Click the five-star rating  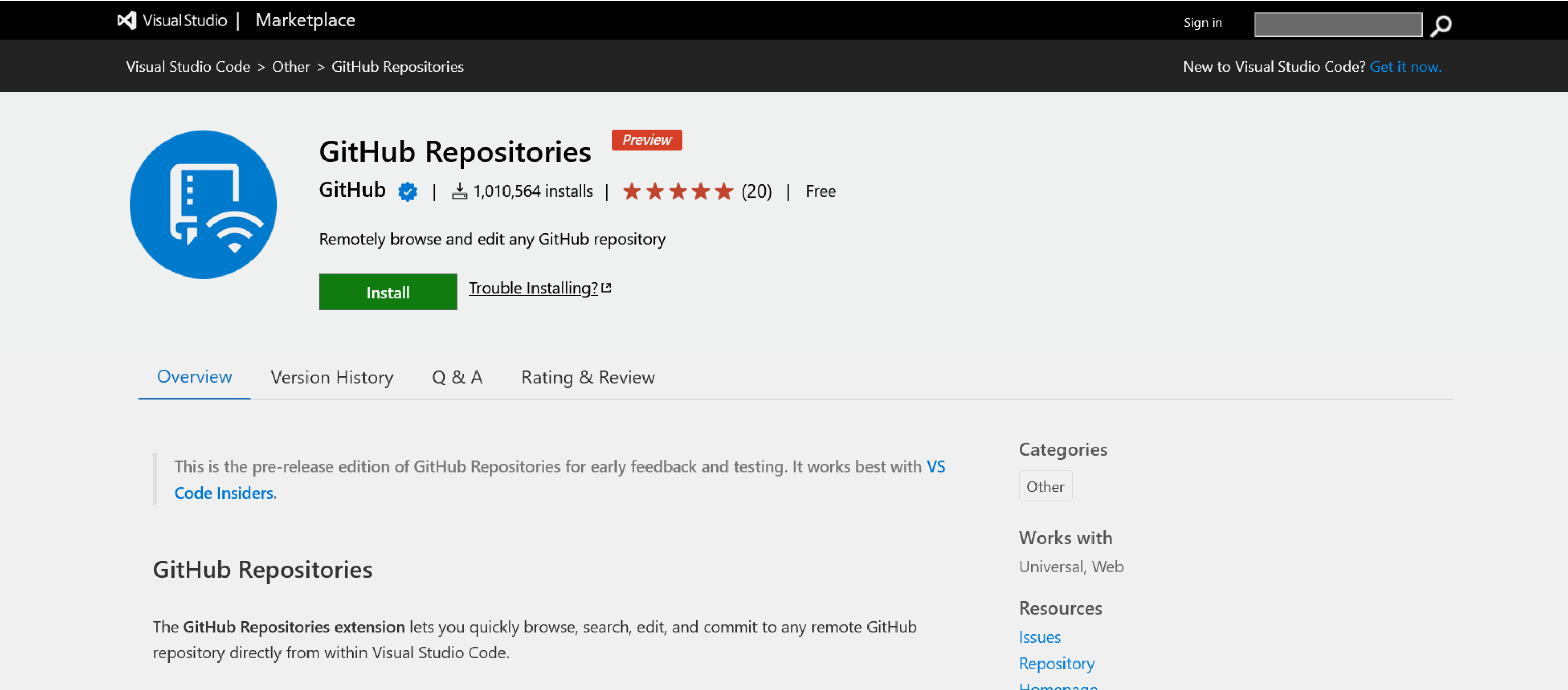[678, 191]
